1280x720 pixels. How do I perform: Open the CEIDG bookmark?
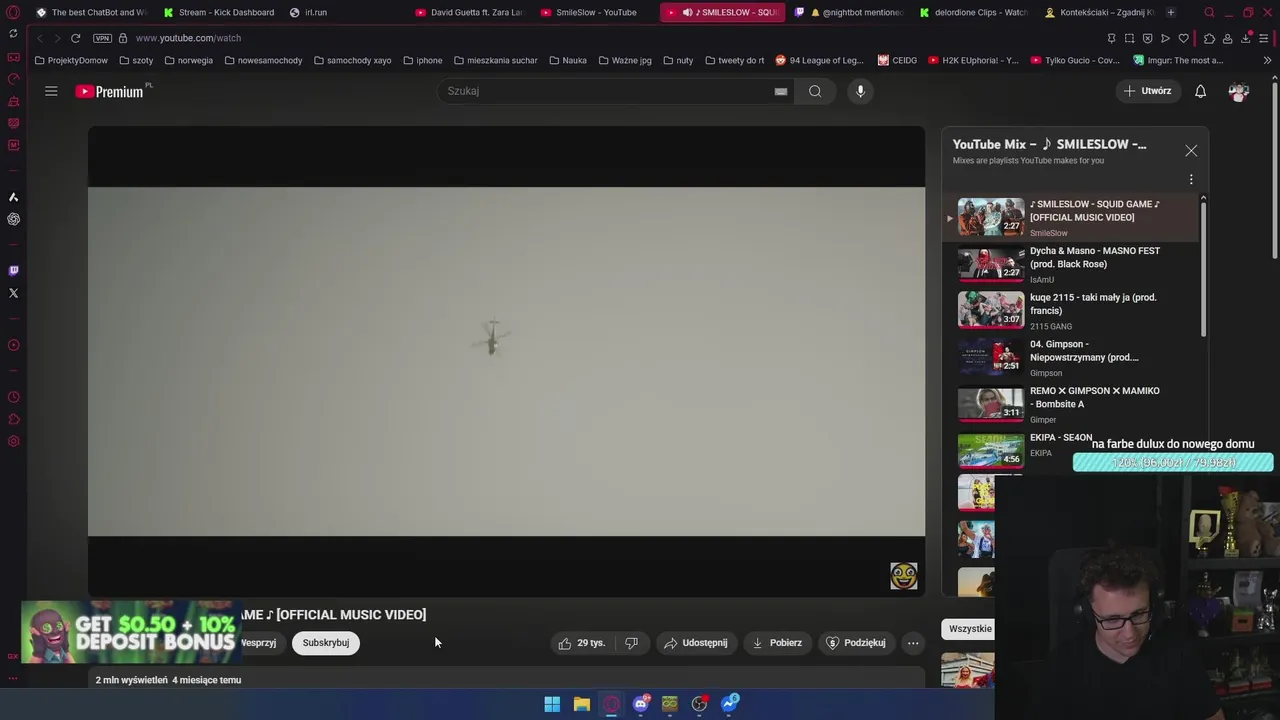point(897,60)
